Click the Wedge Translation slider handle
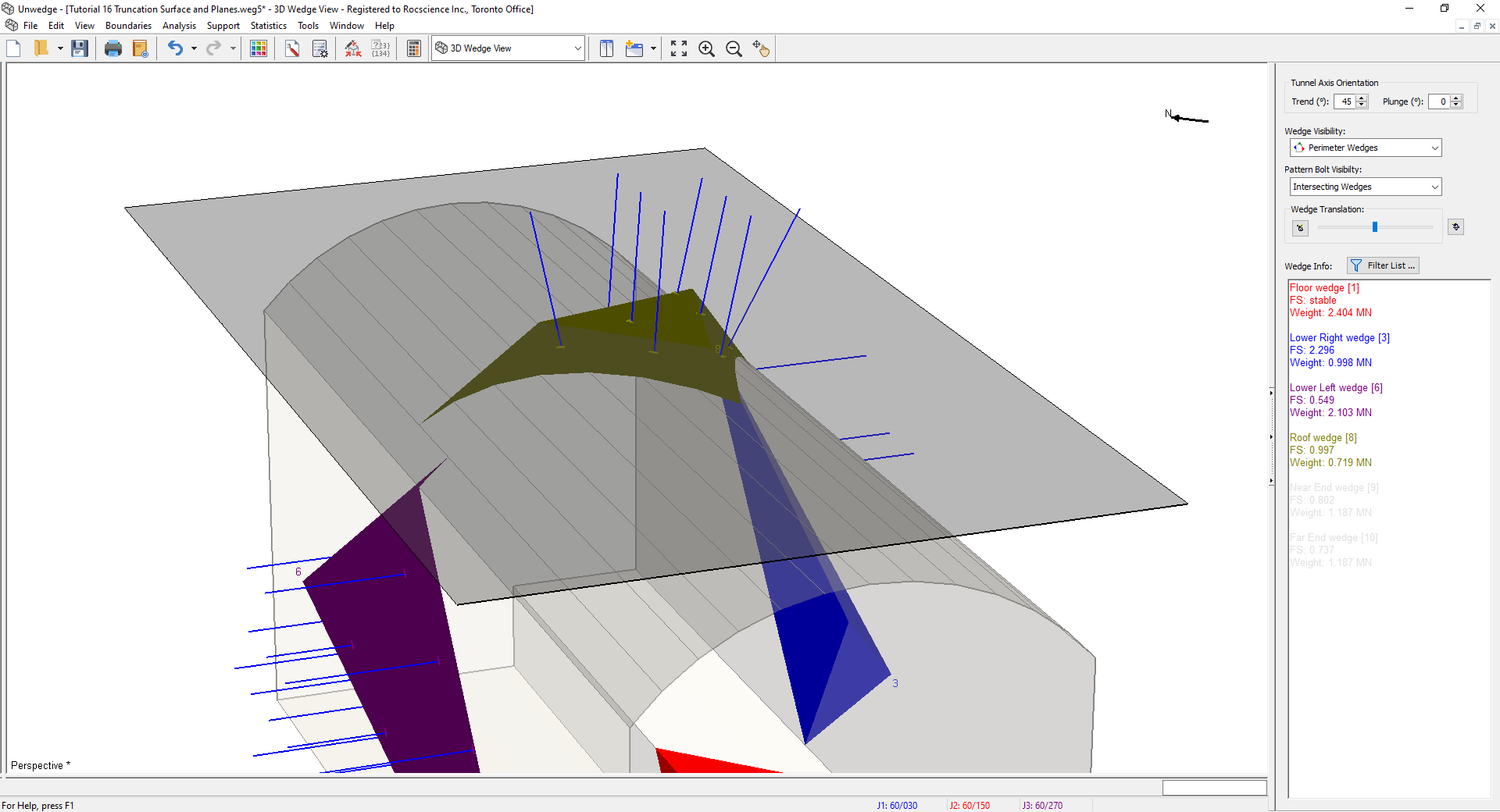 click(x=1375, y=227)
